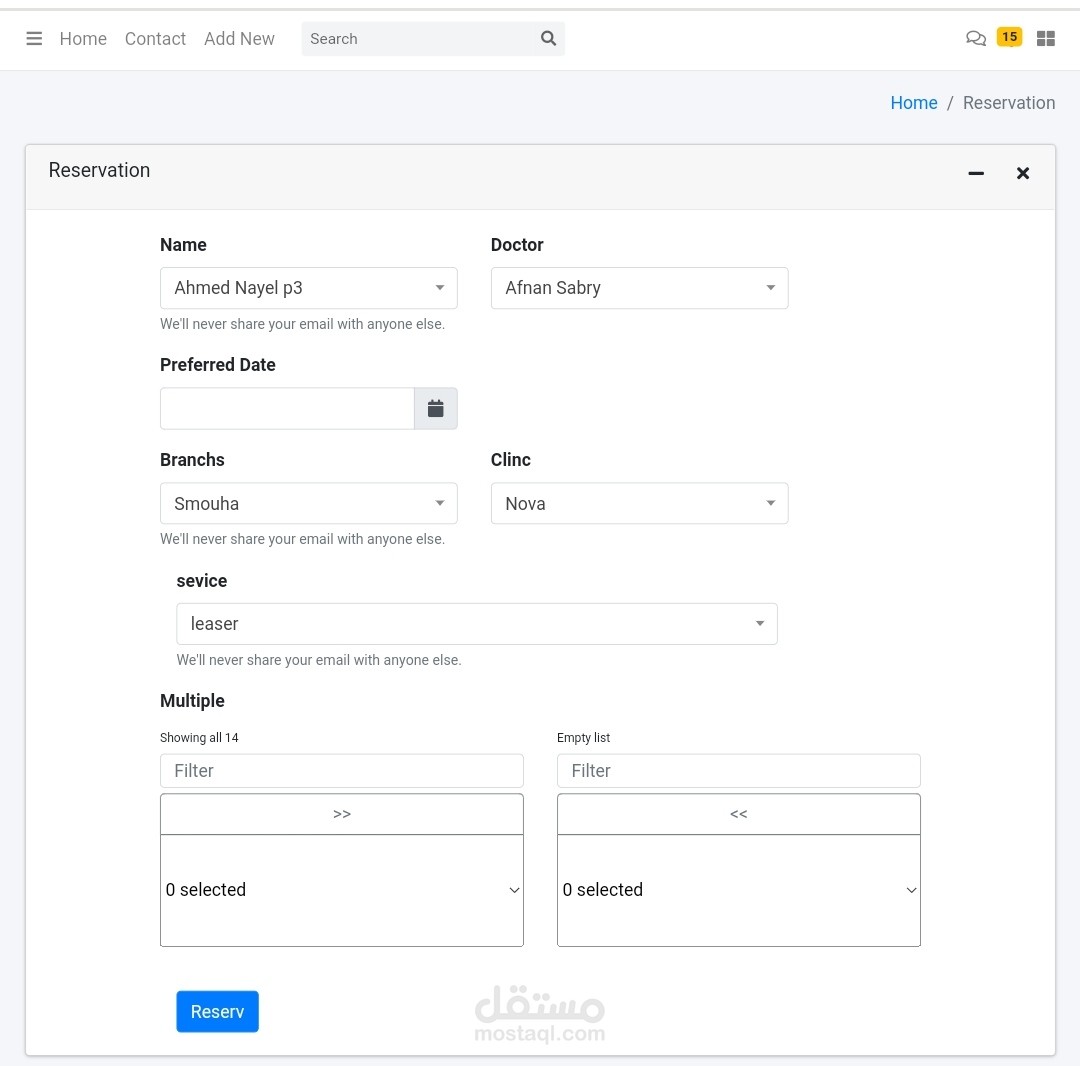Focus the Filter box under Empty list

click(x=738, y=771)
